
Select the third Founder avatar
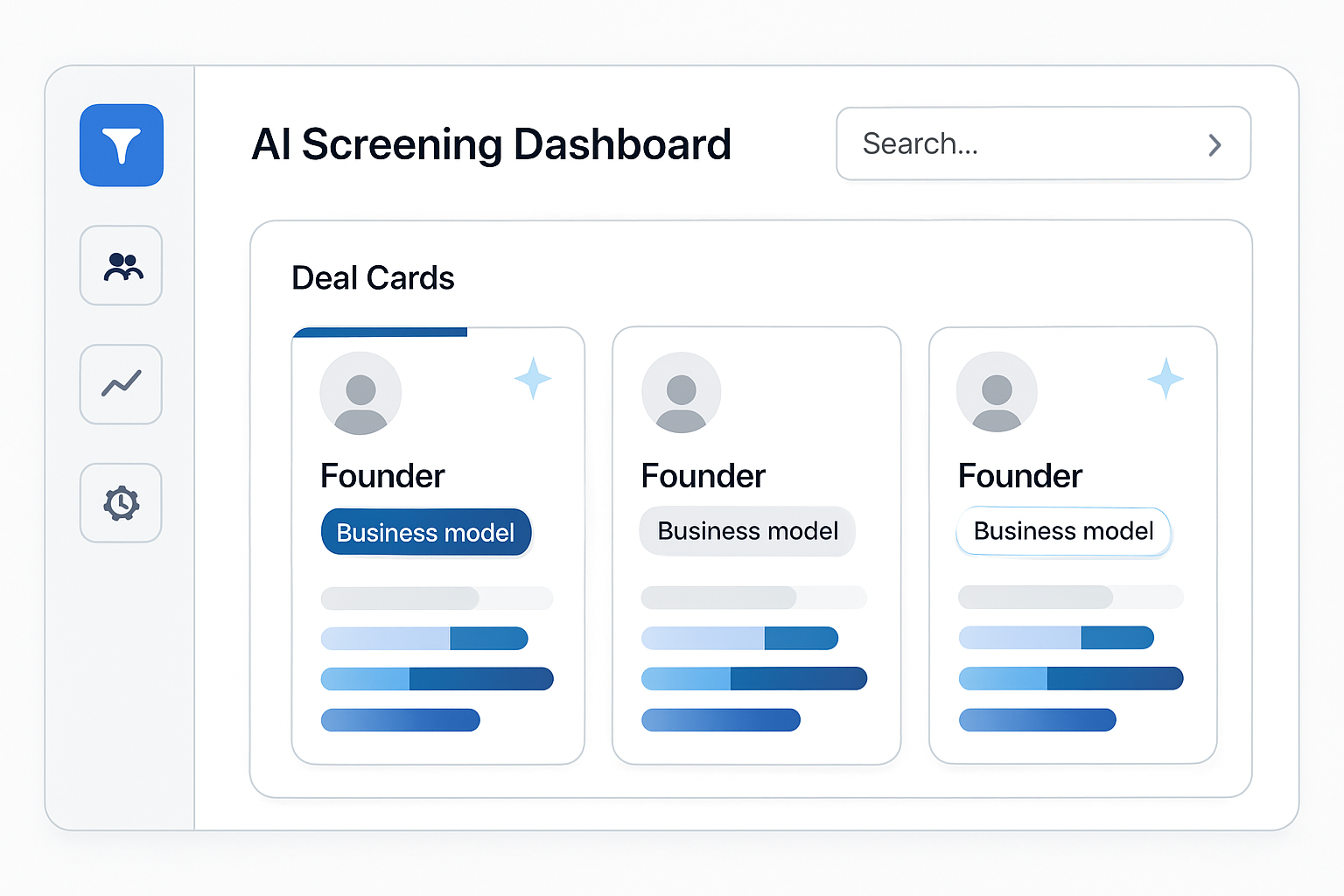tap(997, 392)
